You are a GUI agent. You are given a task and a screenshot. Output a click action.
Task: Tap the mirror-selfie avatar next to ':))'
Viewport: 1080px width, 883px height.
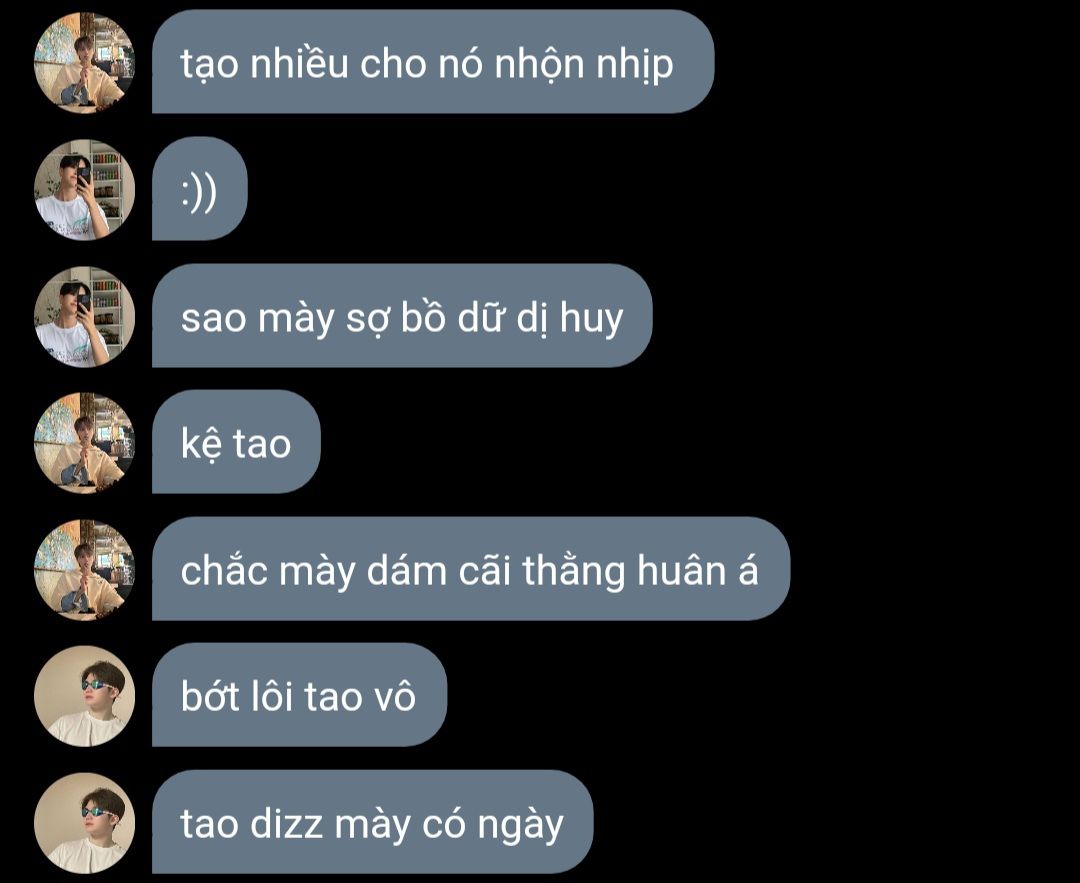(84, 189)
